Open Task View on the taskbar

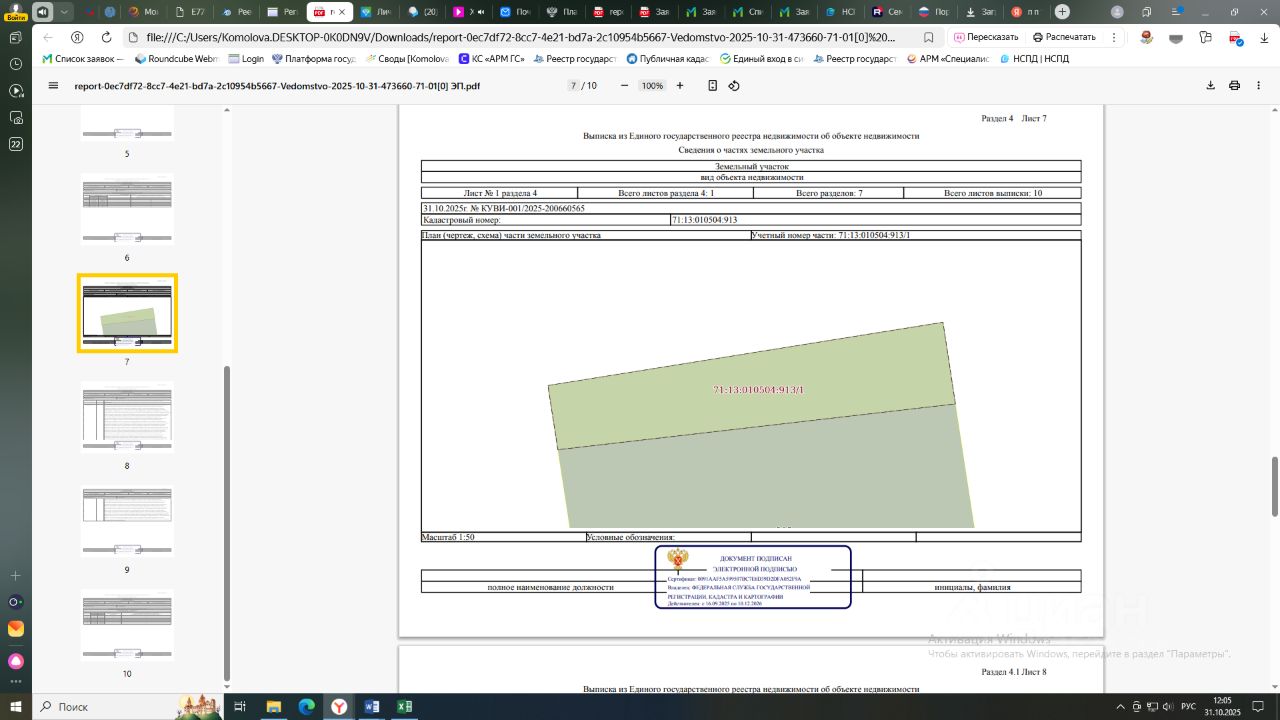pyautogui.click(x=240, y=707)
